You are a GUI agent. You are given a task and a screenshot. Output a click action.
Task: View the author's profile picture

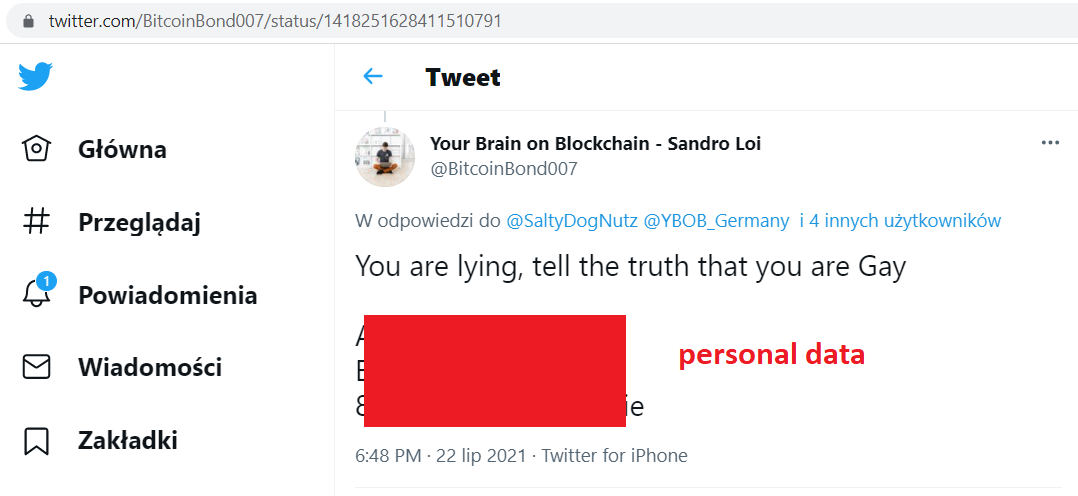click(x=385, y=157)
